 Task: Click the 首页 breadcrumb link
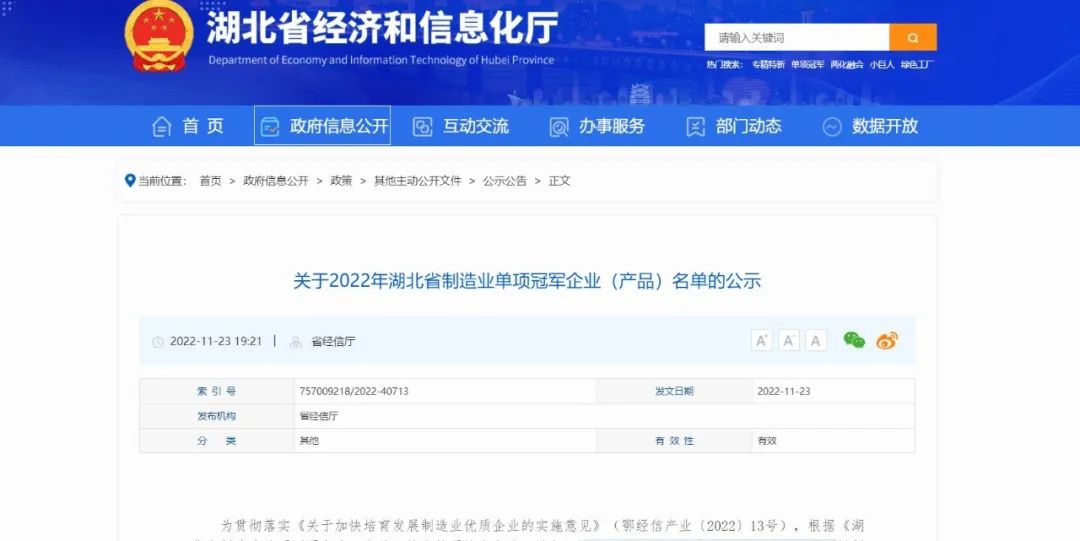[210, 181]
